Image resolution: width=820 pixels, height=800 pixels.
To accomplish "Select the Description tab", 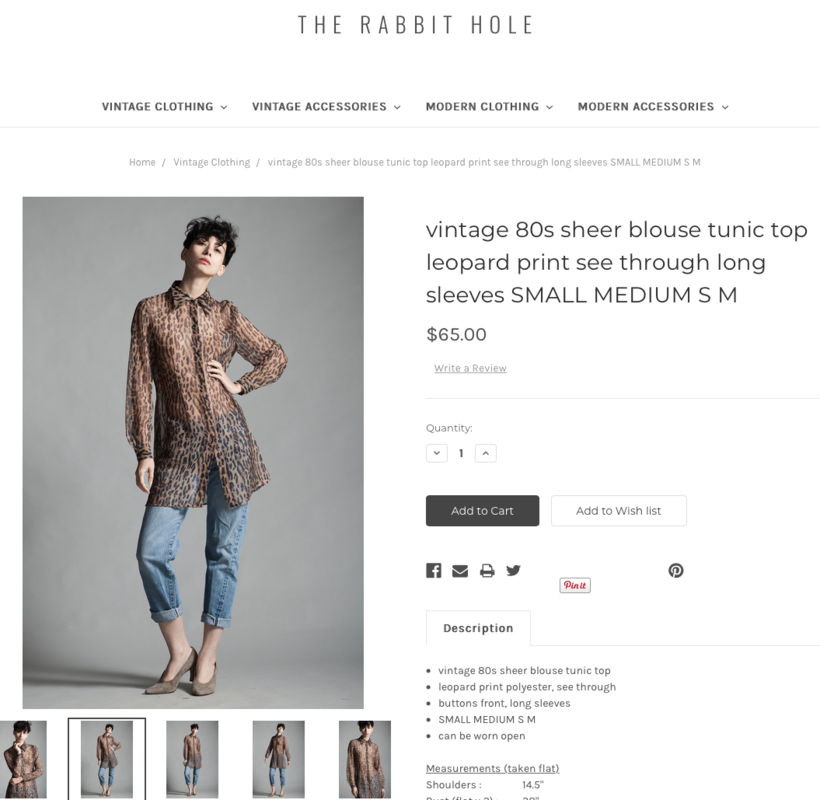I will click(x=479, y=628).
